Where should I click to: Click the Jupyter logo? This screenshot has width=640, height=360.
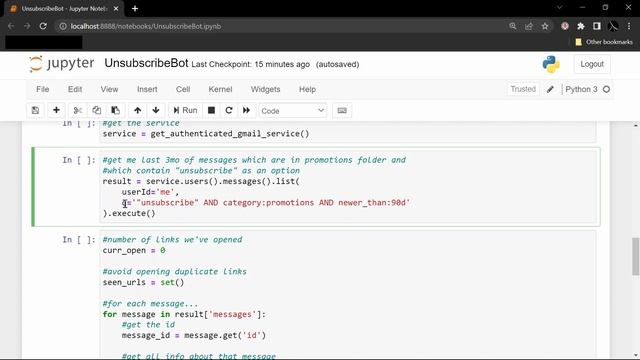point(61,64)
